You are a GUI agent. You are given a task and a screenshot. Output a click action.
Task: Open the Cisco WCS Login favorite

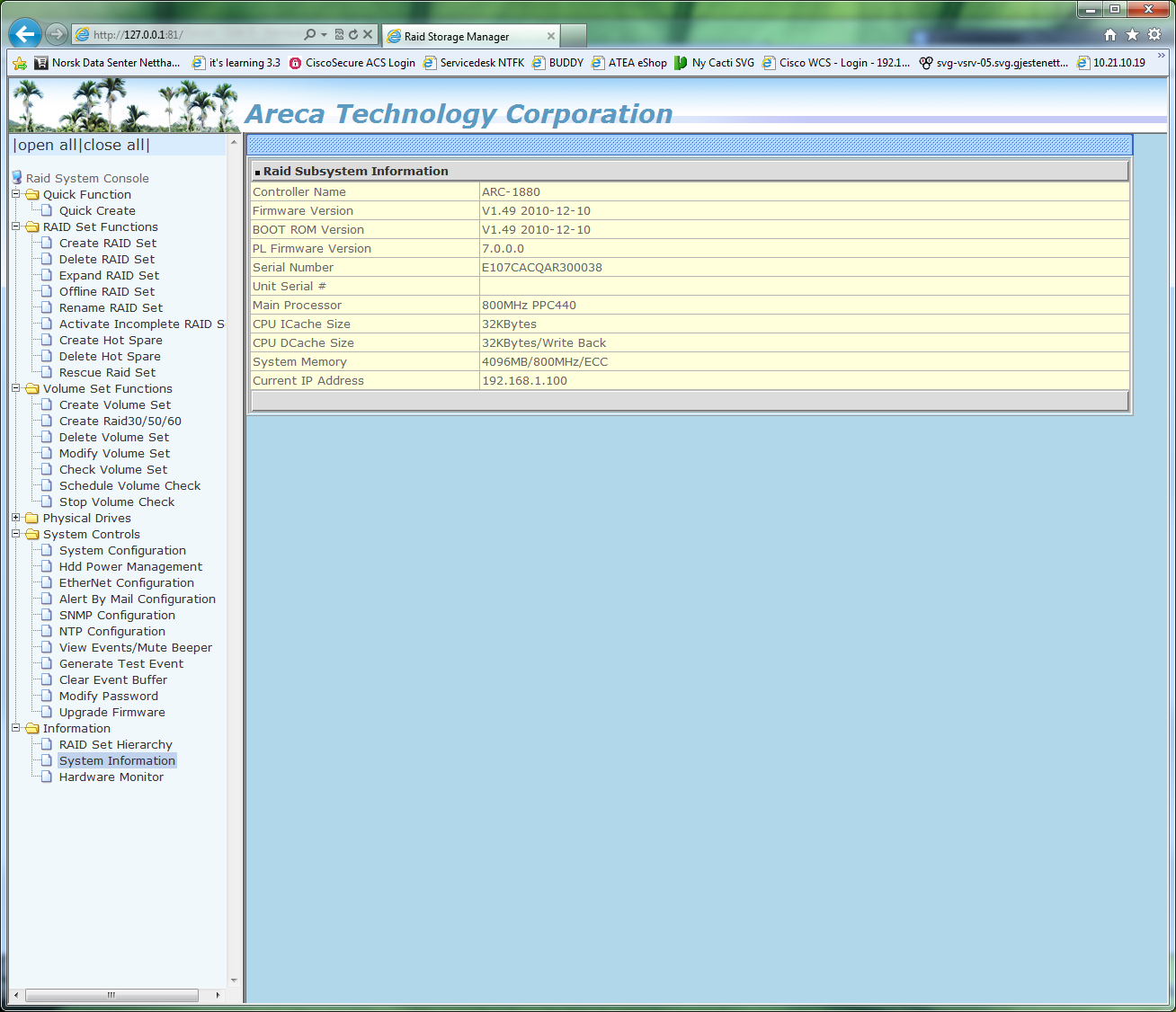(836, 63)
